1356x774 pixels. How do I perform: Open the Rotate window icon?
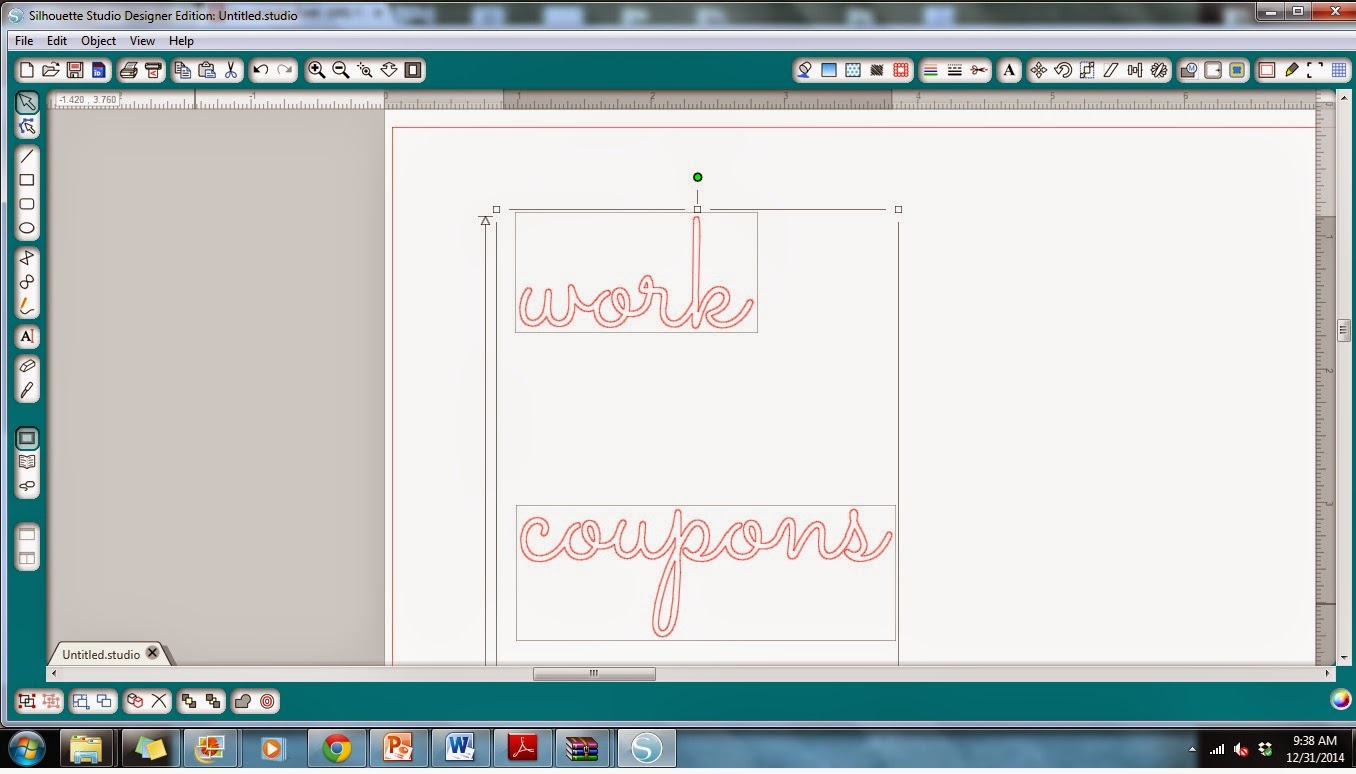pyautogui.click(x=1063, y=70)
